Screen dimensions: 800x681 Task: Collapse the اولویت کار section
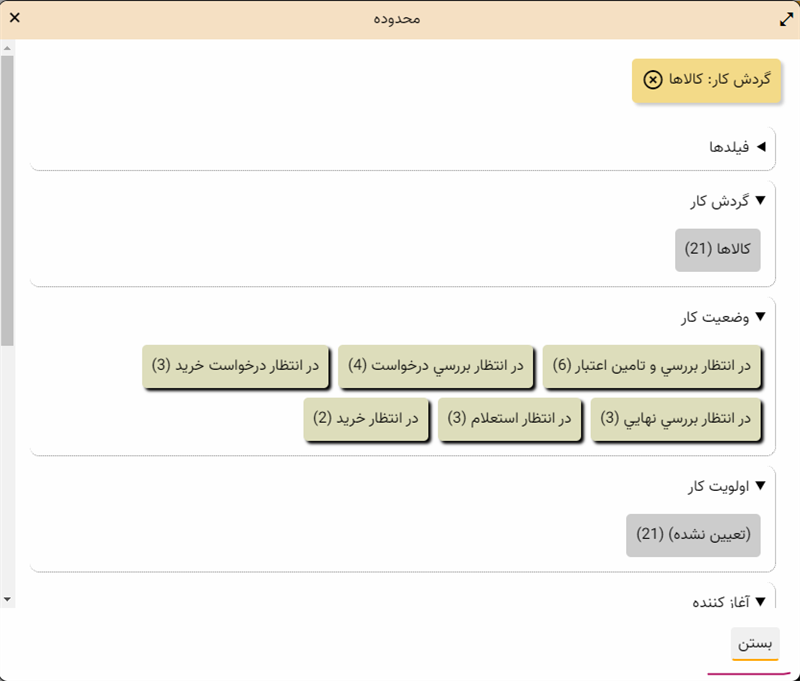point(760,486)
